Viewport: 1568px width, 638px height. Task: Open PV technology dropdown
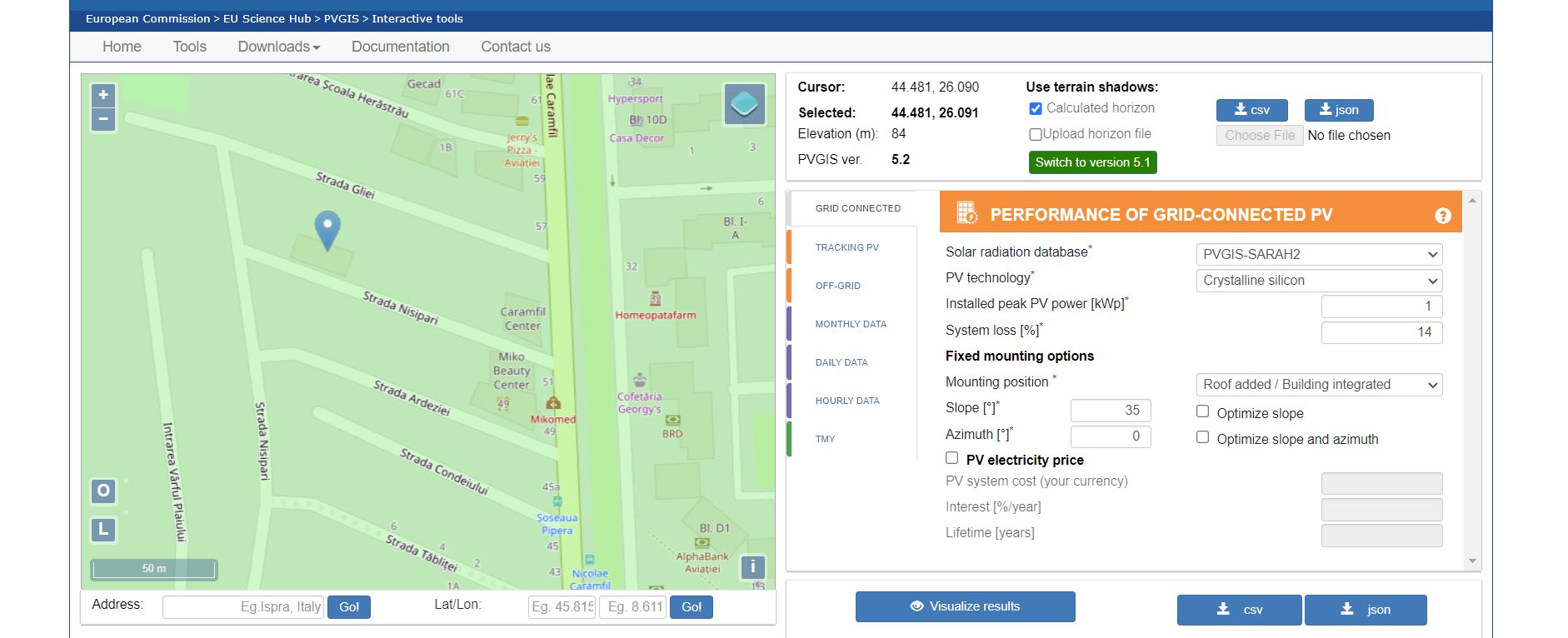point(1319,281)
